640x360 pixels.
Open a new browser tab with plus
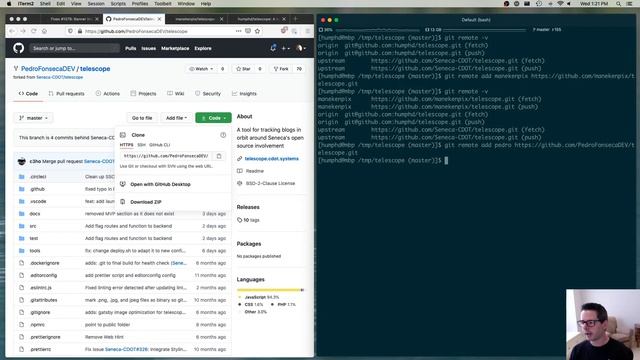[x=296, y=19]
